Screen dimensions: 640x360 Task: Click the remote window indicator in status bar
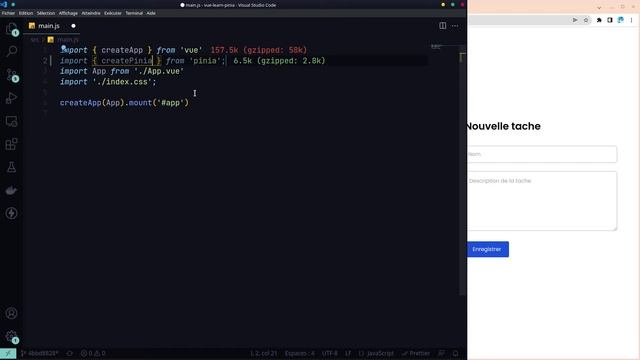pos(8,353)
